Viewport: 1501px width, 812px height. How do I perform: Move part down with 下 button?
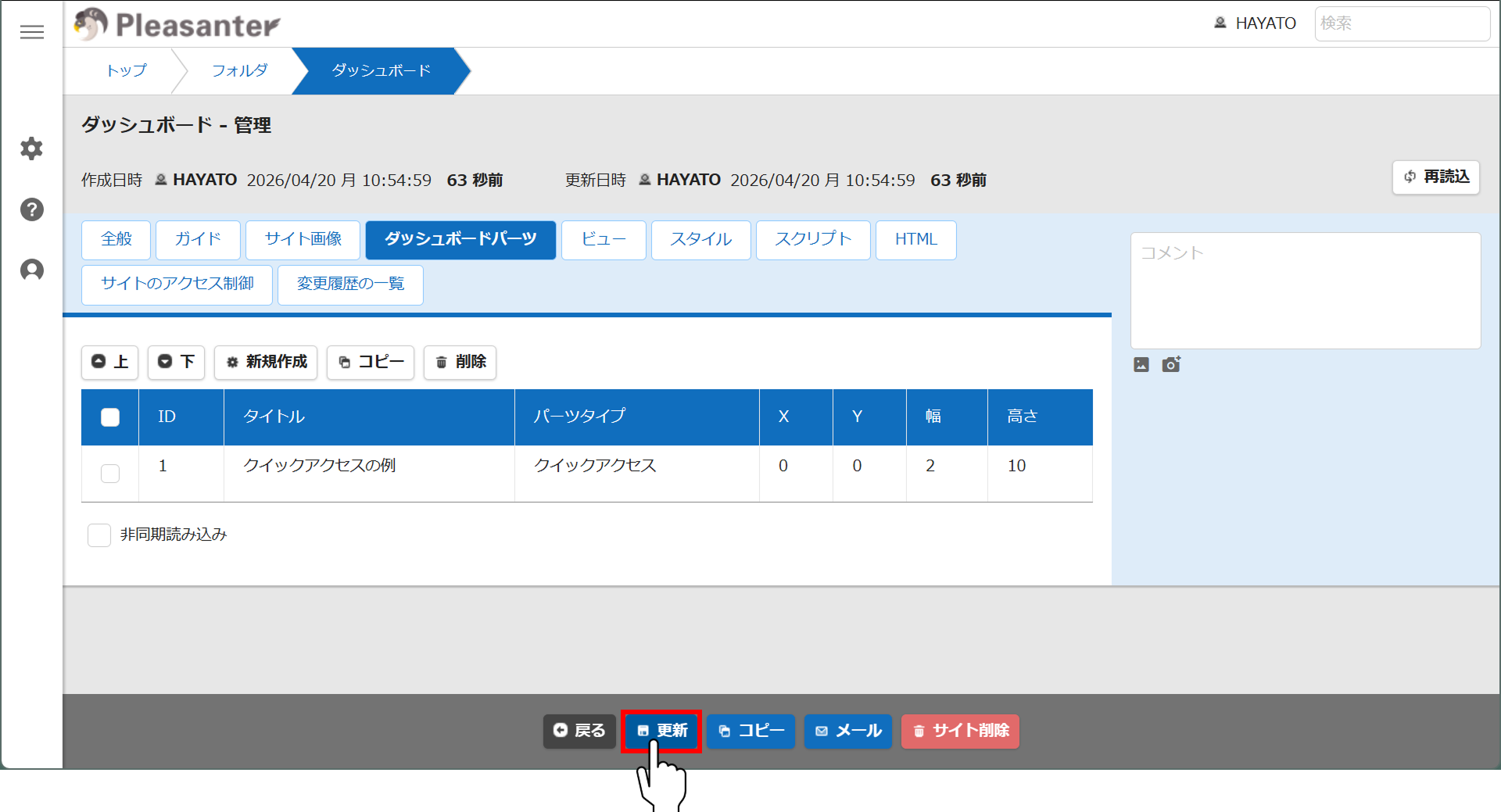click(x=176, y=362)
